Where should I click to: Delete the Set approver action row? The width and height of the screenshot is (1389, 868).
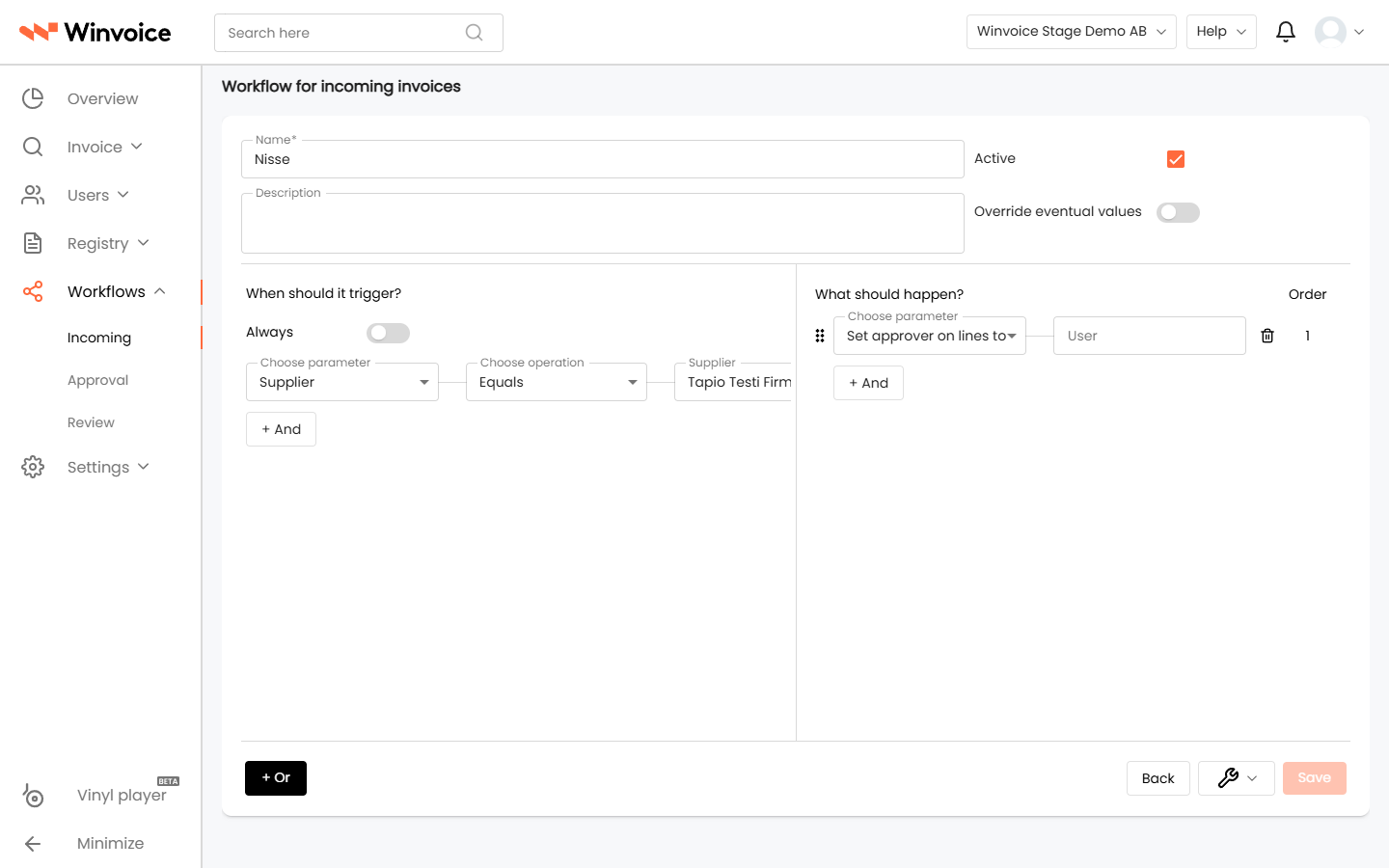1267,336
